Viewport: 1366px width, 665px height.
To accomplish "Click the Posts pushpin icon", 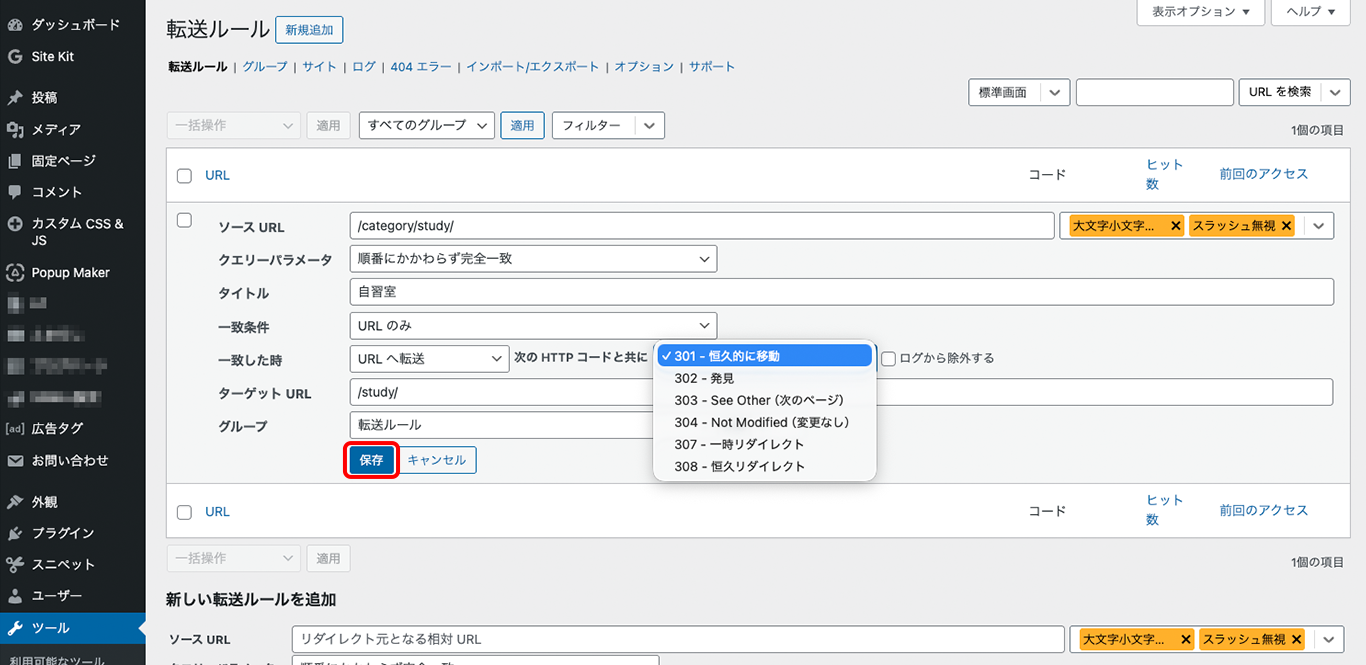I will coord(15,98).
